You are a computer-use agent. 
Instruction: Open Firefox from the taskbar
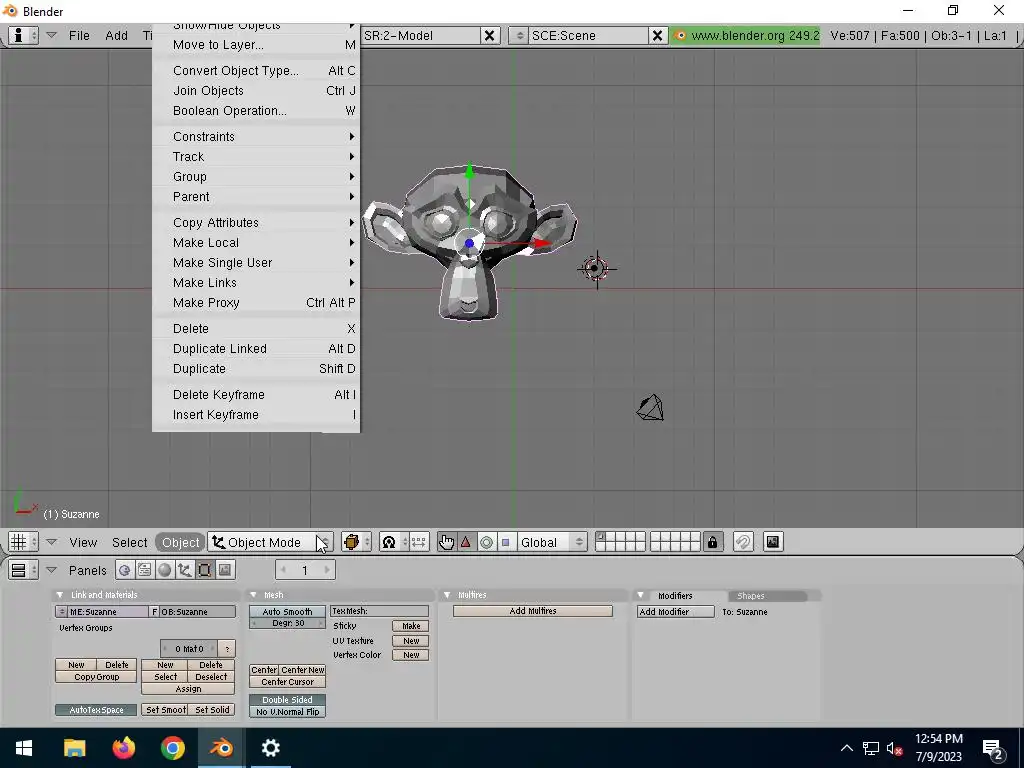(x=123, y=747)
